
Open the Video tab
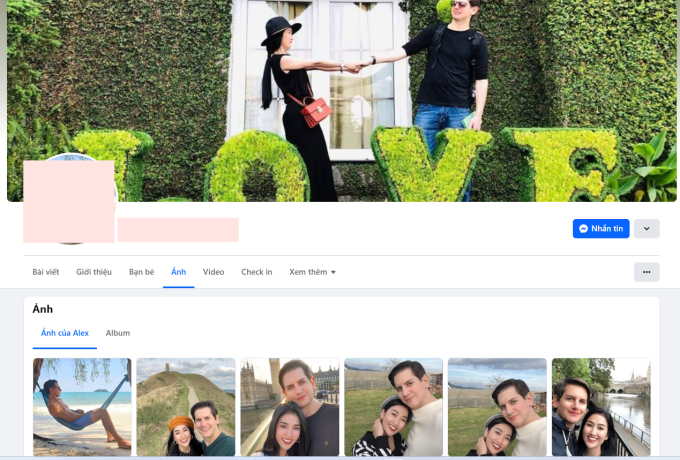[x=213, y=272]
